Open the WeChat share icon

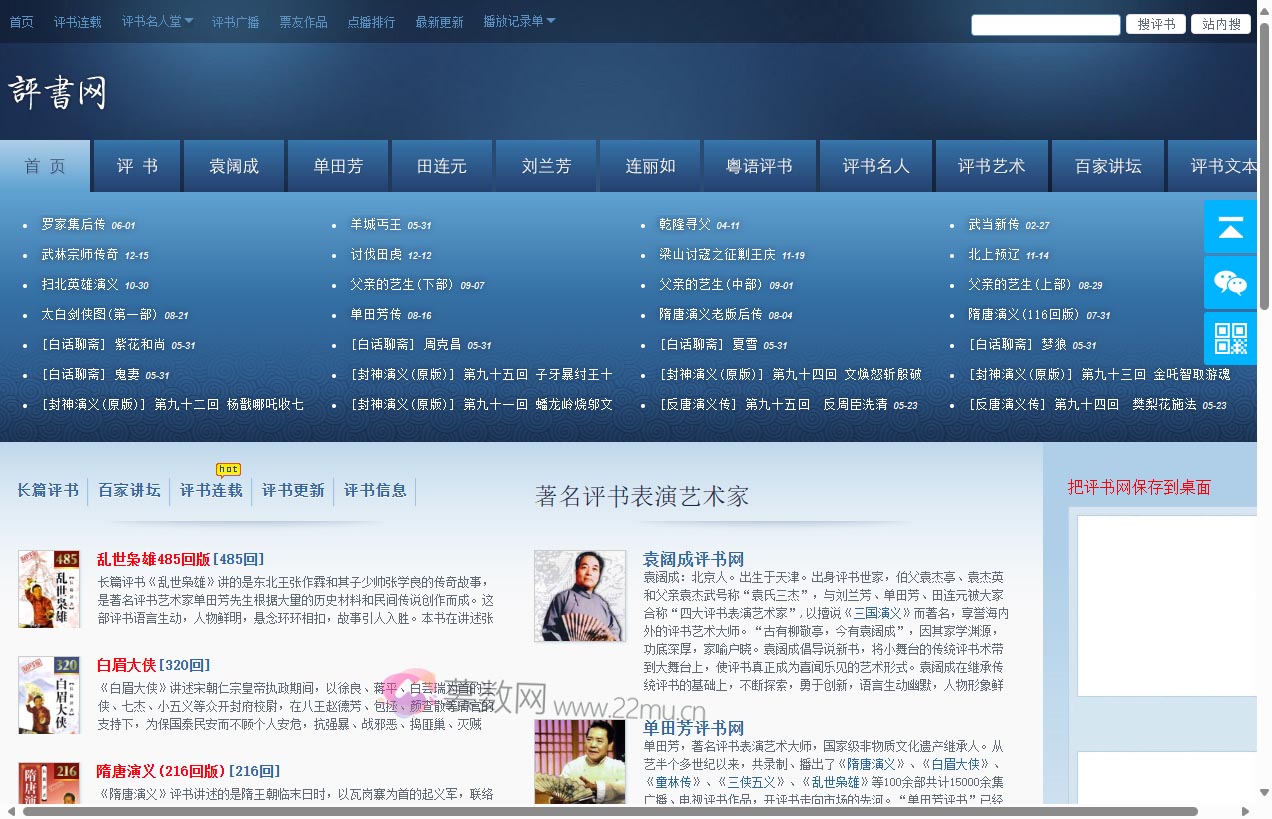(x=1230, y=283)
